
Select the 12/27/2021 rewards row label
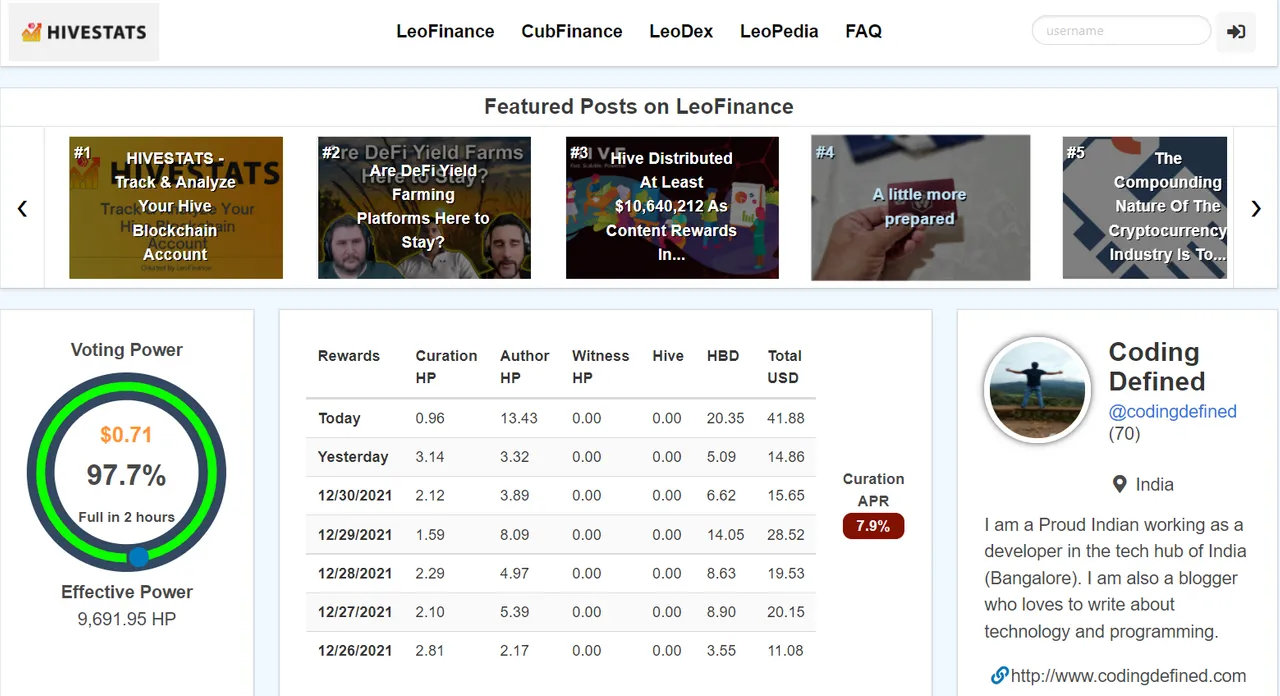(355, 612)
